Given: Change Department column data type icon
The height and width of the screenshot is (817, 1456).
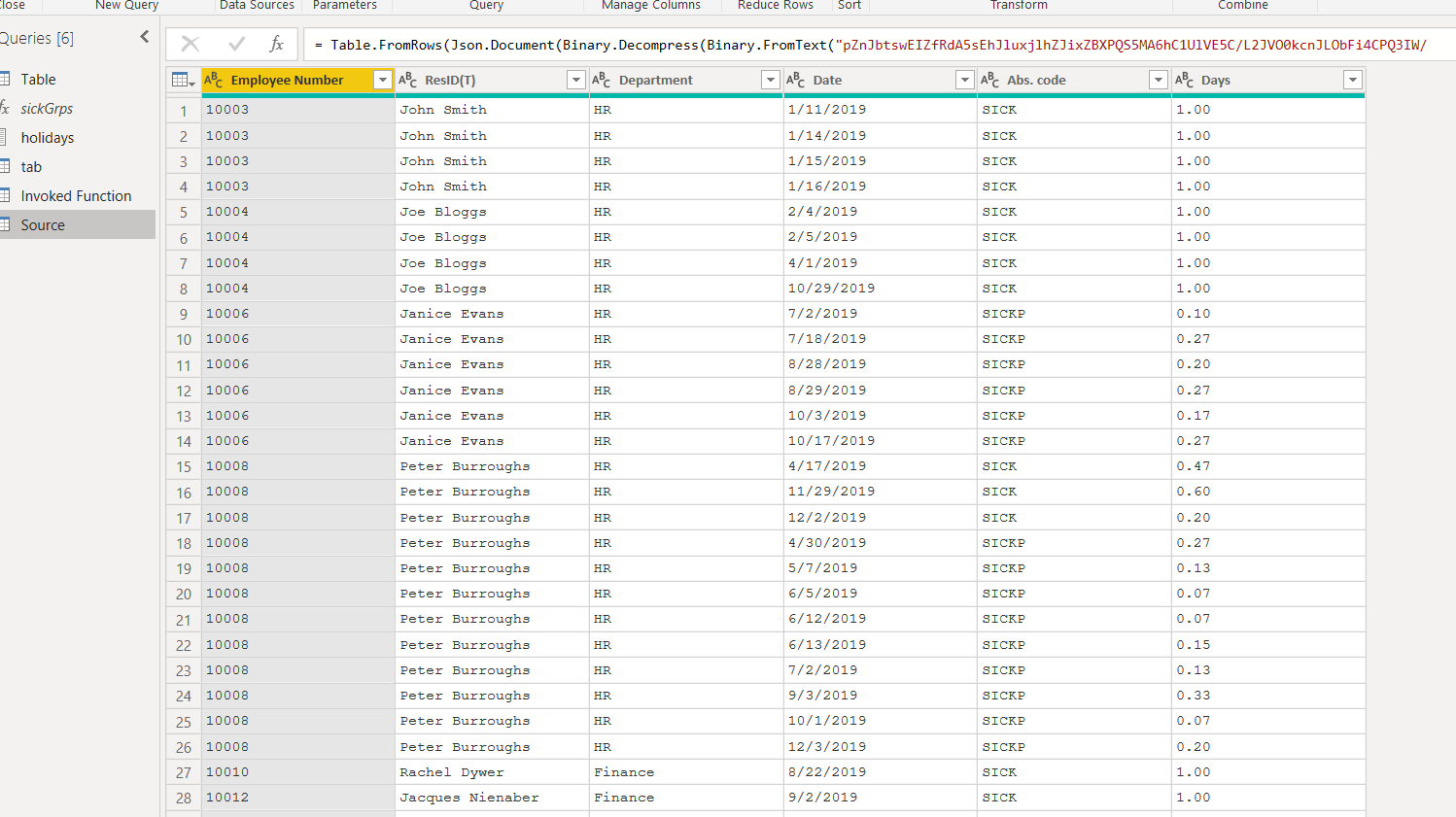Looking at the screenshot, I should (x=602, y=80).
